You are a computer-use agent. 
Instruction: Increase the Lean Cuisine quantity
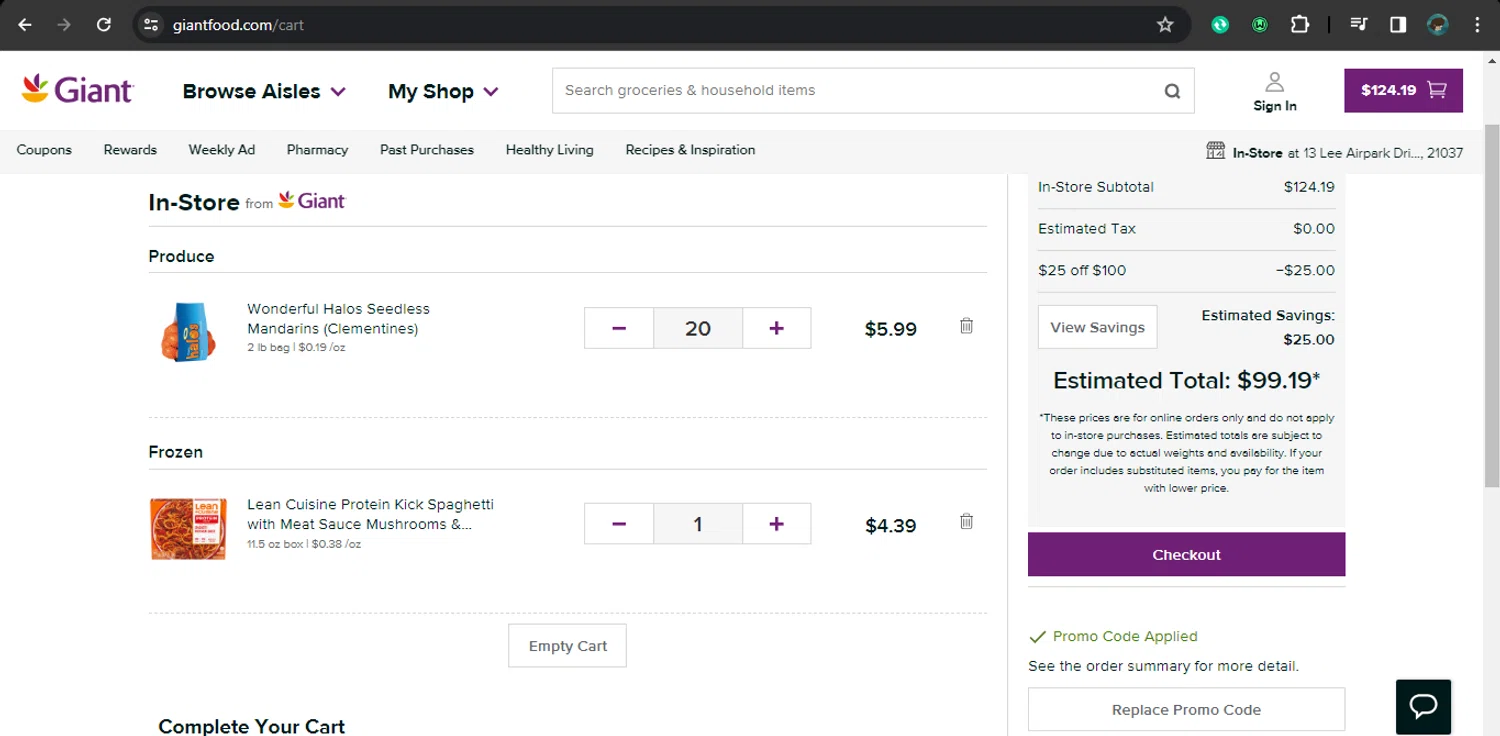click(x=776, y=524)
